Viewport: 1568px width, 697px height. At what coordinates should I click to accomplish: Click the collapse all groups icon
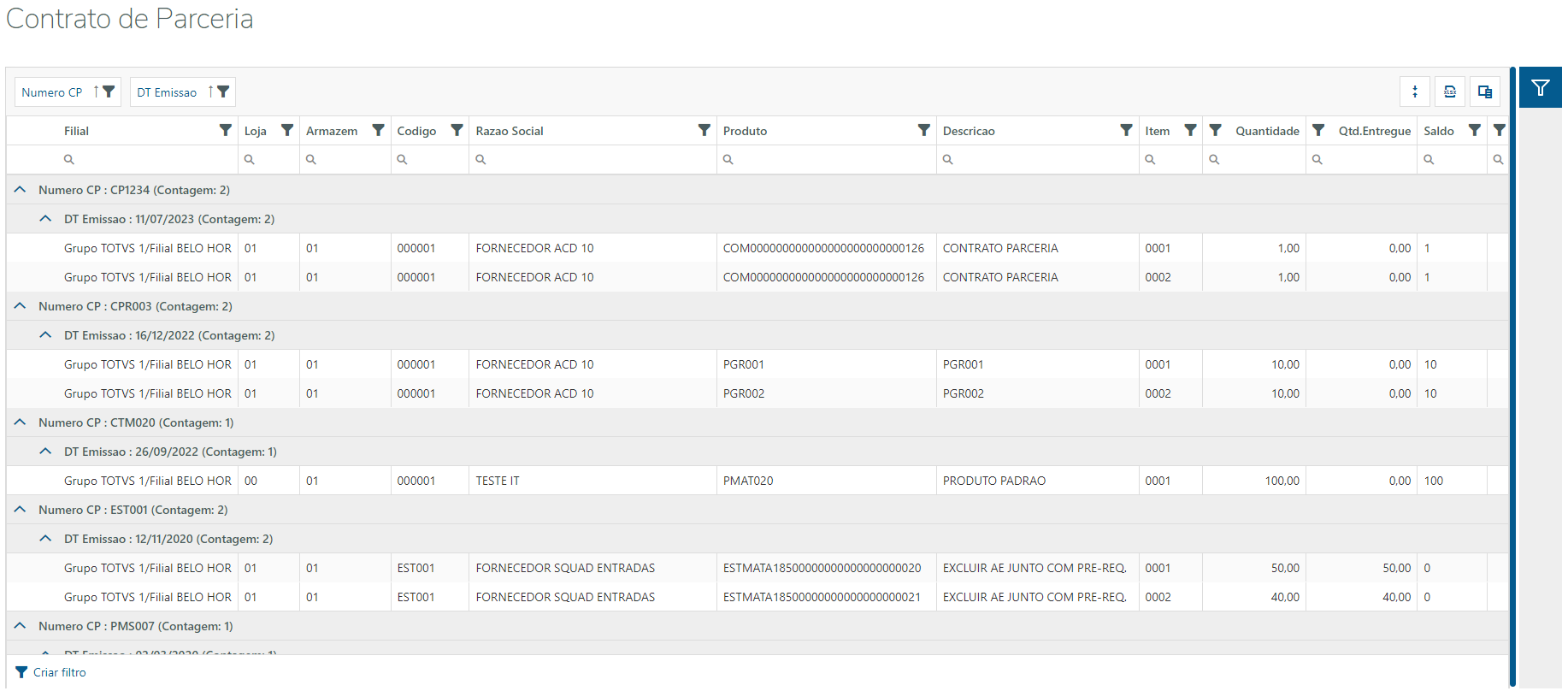[1415, 92]
